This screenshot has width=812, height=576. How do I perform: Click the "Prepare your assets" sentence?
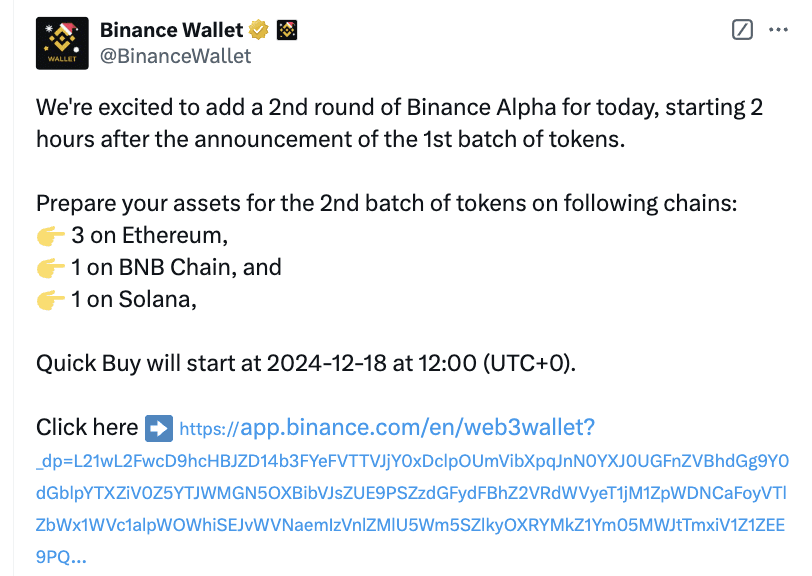tap(386, 204)
